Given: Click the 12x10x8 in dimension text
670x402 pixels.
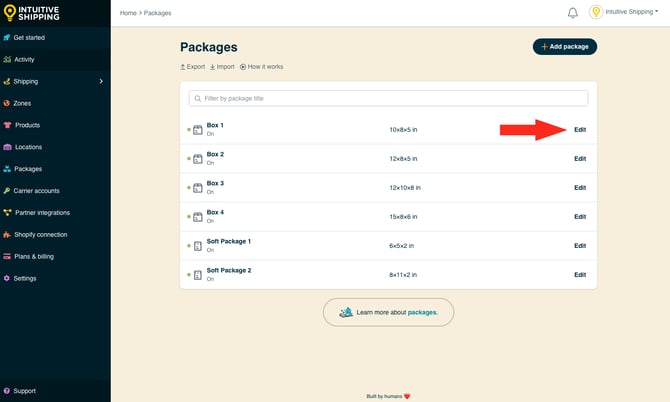Looking at the screenshot, I should (x=405, y=188).
